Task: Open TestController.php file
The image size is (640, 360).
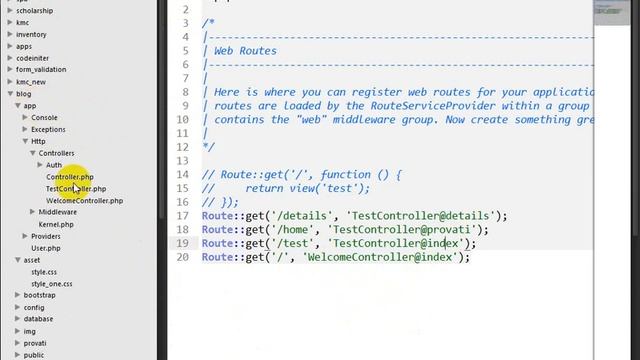Action: (x=76, y=189)
